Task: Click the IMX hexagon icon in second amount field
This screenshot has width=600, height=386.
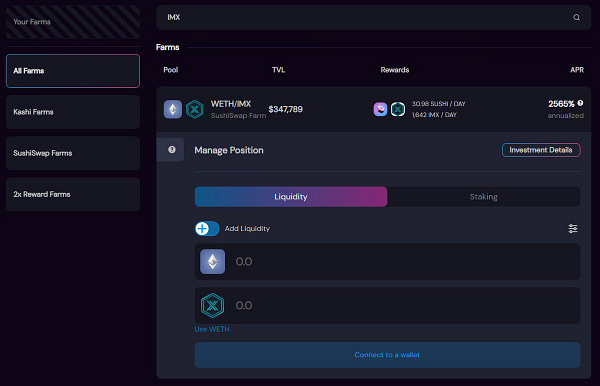Action: coord(212,305)
